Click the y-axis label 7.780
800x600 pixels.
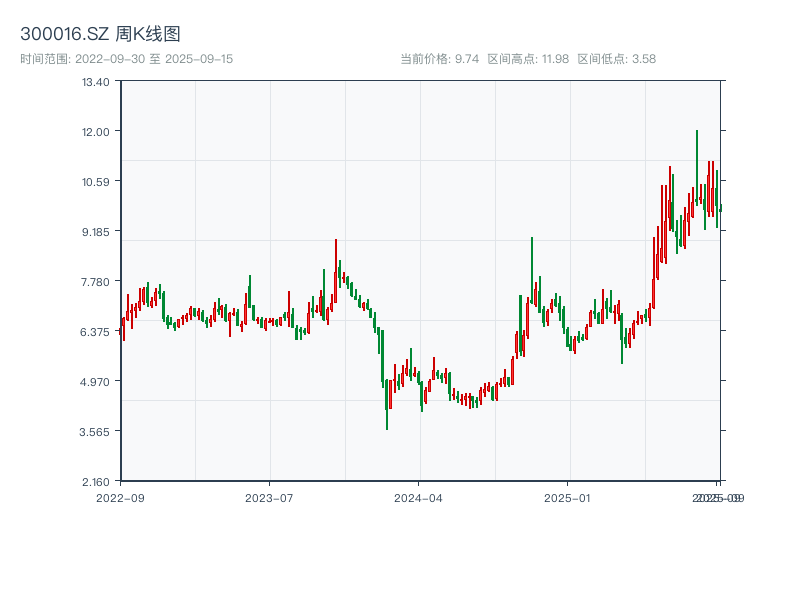(x=95, y=282)
